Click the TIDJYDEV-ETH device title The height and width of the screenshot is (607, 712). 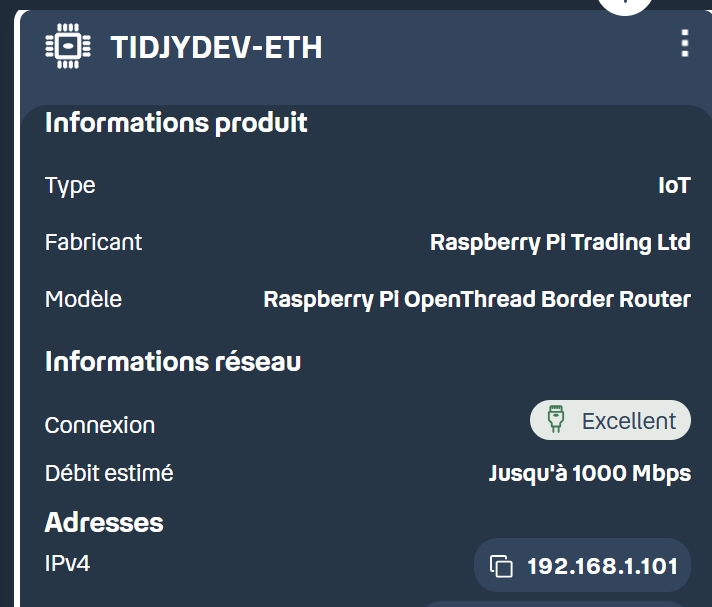click(x=216, y=47)
